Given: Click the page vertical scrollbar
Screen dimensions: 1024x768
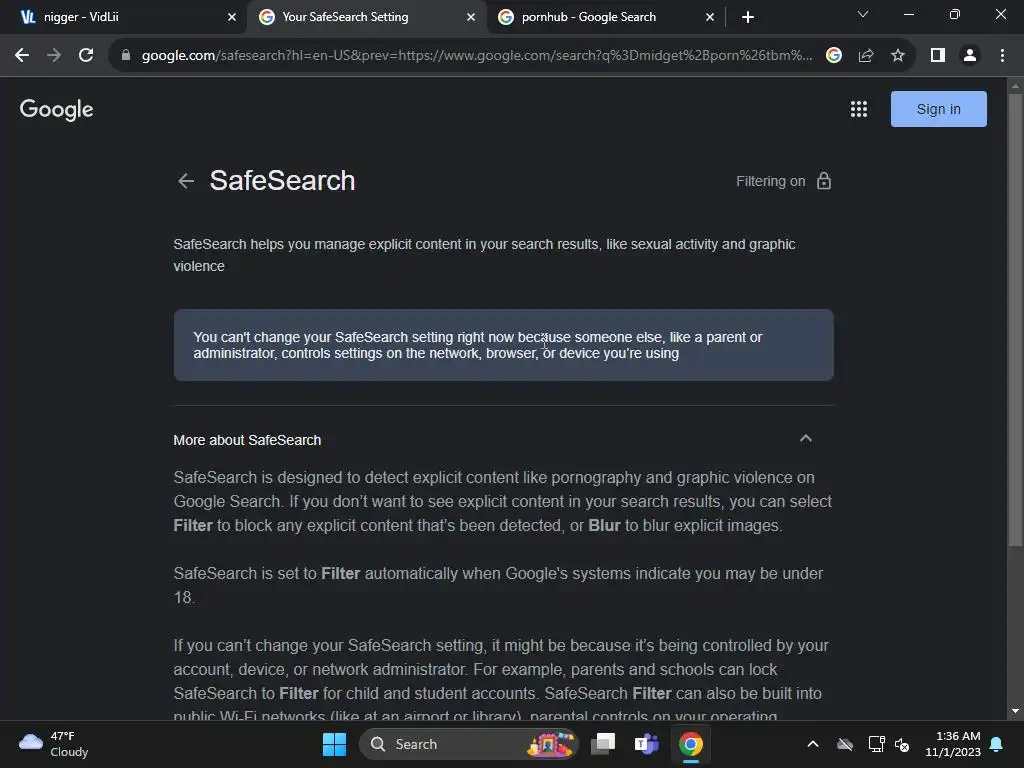Looking at the screenshot, I should (x=1015, y=320).
